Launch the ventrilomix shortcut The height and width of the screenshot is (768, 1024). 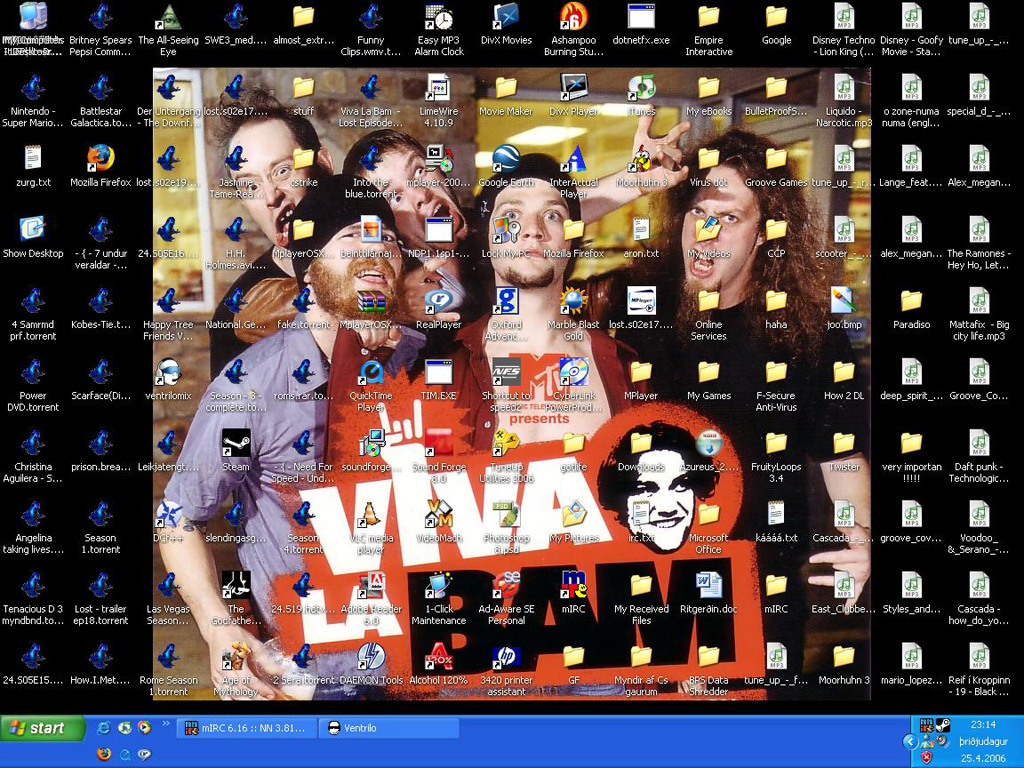click(x=168, y=380)
